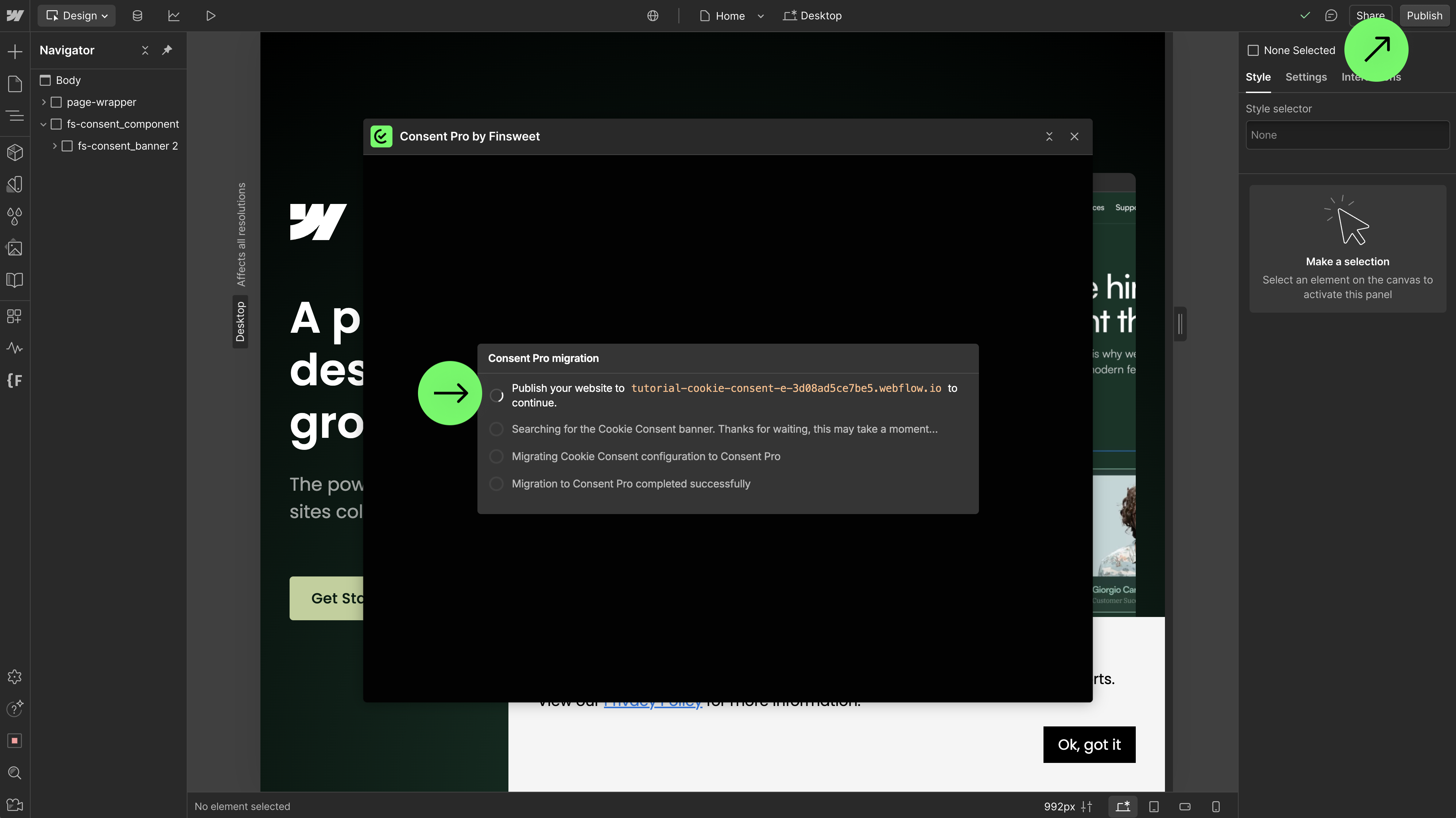The image size is (1456, 818).
Task: Select the desktop base breakpoint in bottom bar
Action: click(1123, 807)
